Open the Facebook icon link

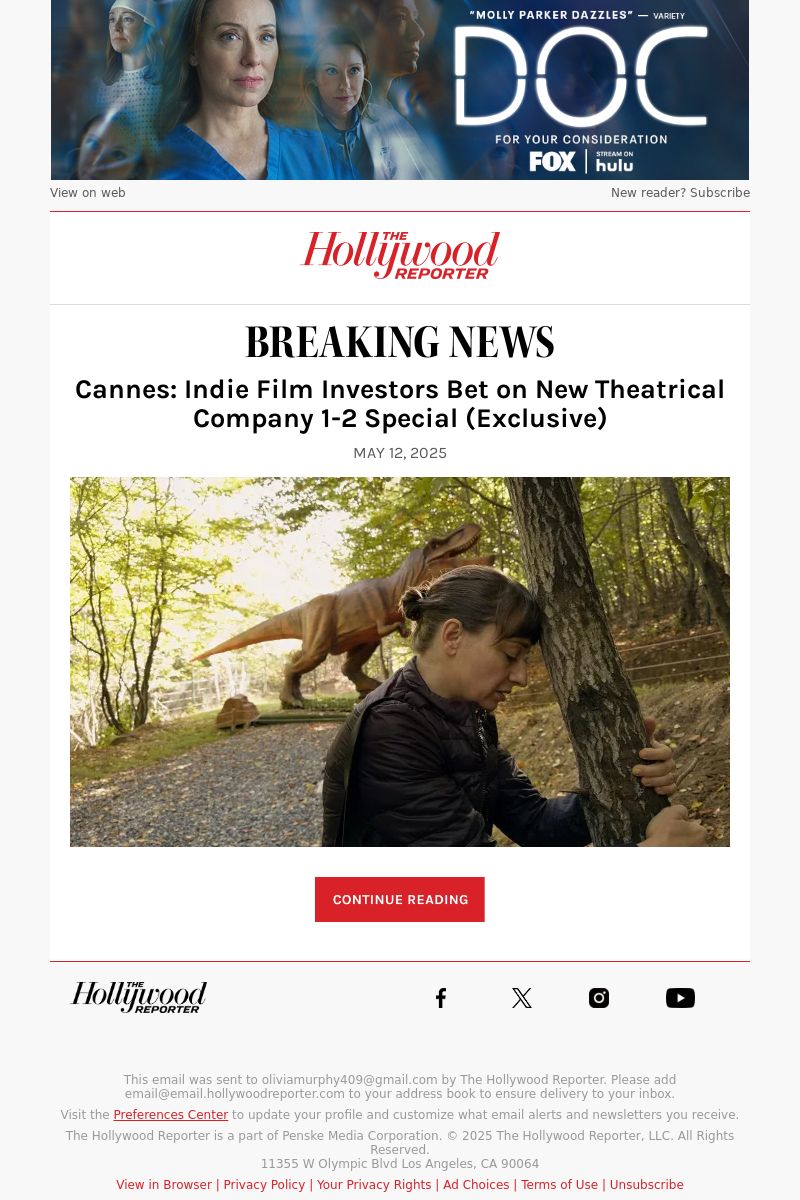coord(441,998)
